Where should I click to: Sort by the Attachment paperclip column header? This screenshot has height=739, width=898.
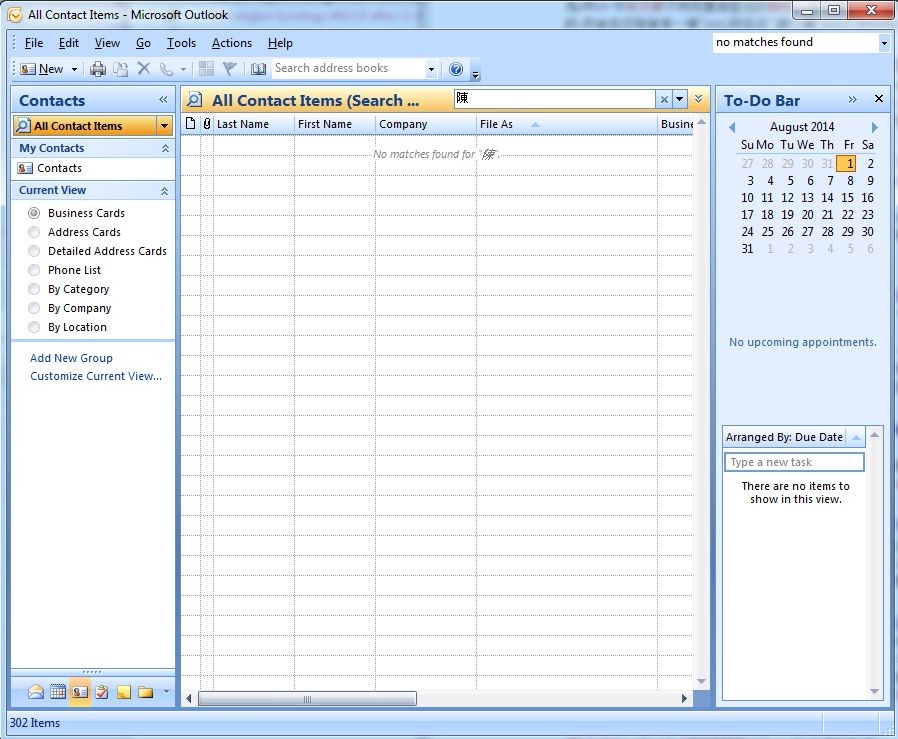click(207, 124)
